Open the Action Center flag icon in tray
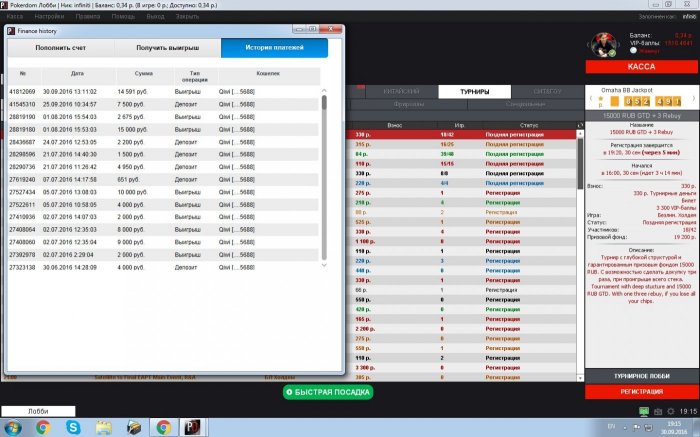Screen dimensions: 700x437 click(637, 428)
